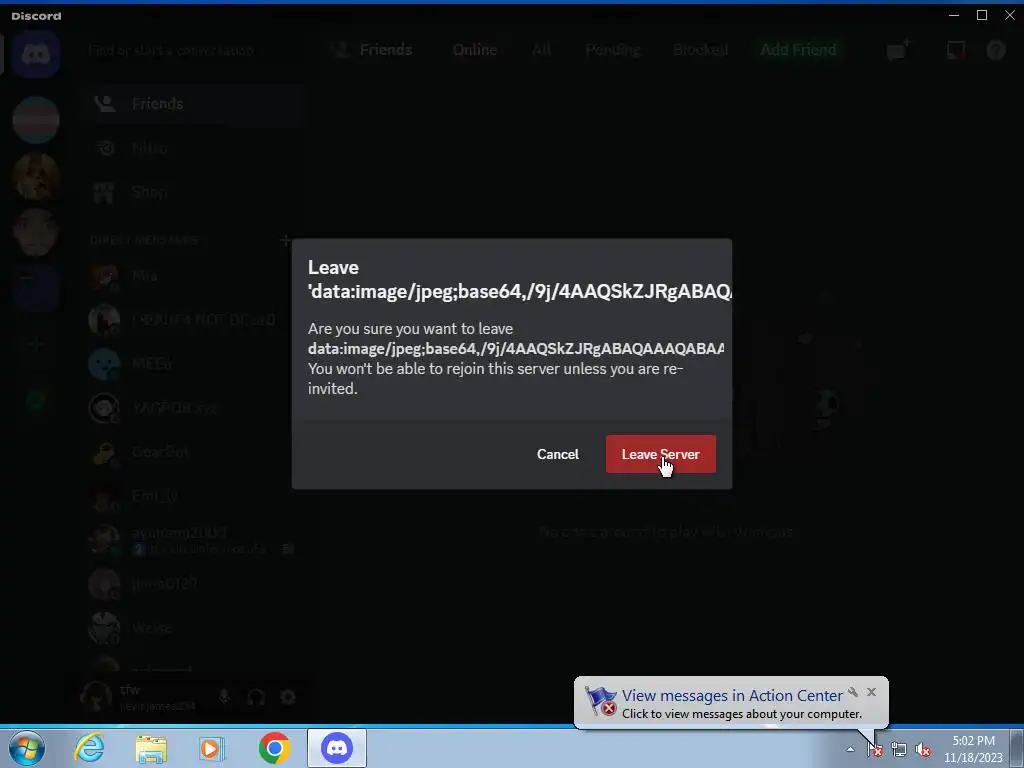The width and height of the screenshot is (1024, 768).
Task: Click the plus beside Direct Messages
Action: pyautogui.click(x=285, y=240)
